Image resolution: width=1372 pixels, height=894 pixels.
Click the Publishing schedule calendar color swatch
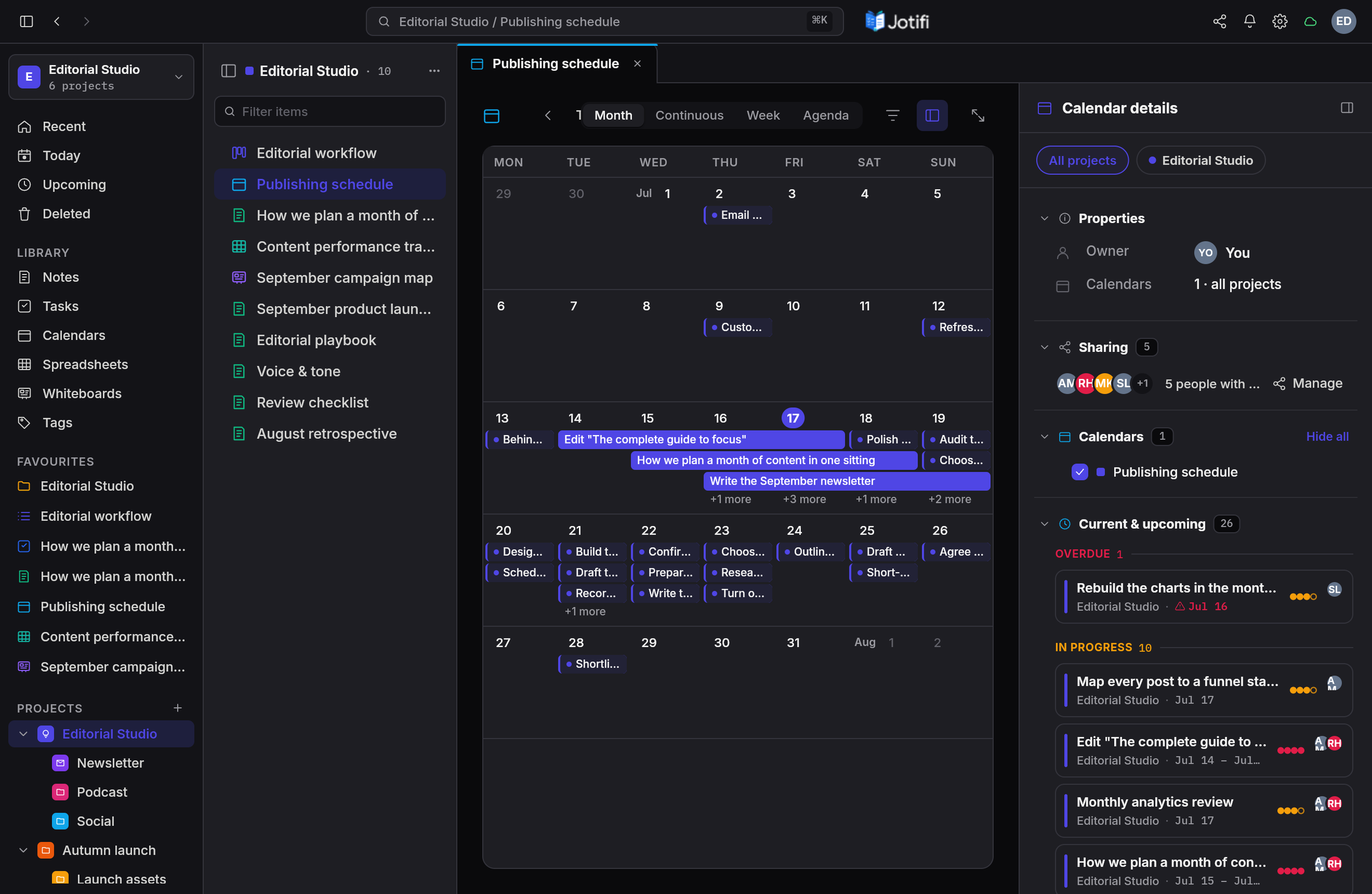point(1100,472)
